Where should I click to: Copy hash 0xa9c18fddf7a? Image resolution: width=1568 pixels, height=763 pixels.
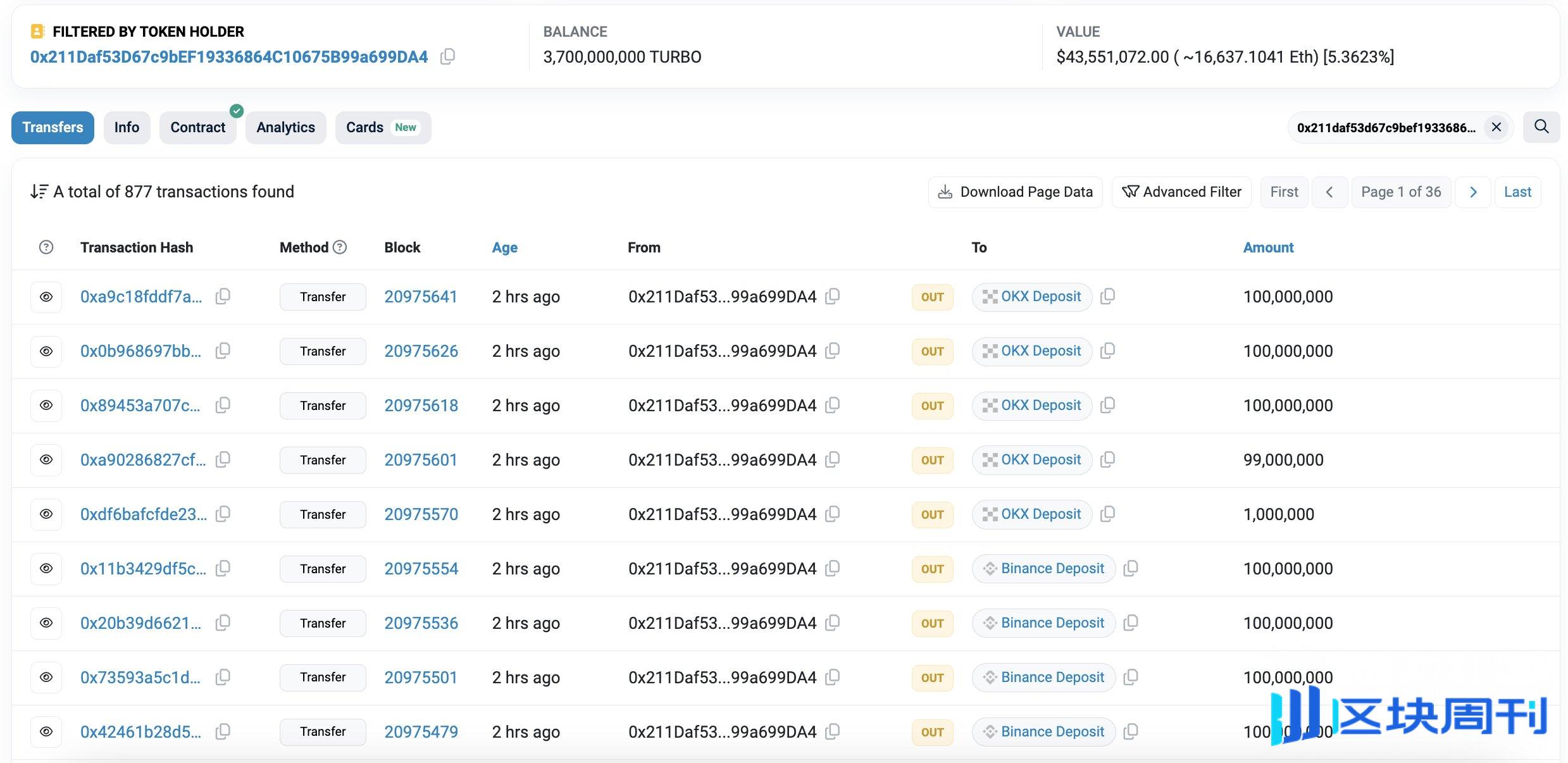tap(223, 296)
